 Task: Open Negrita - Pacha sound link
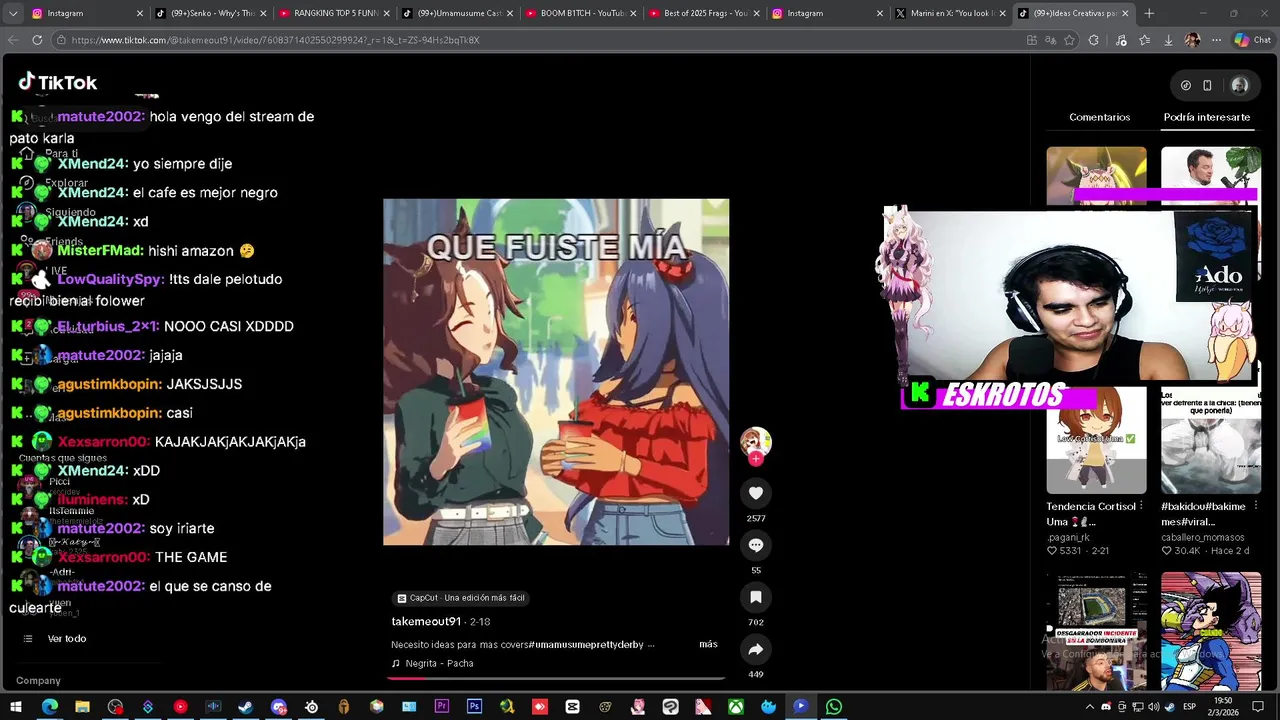click(x=439, y=663)
